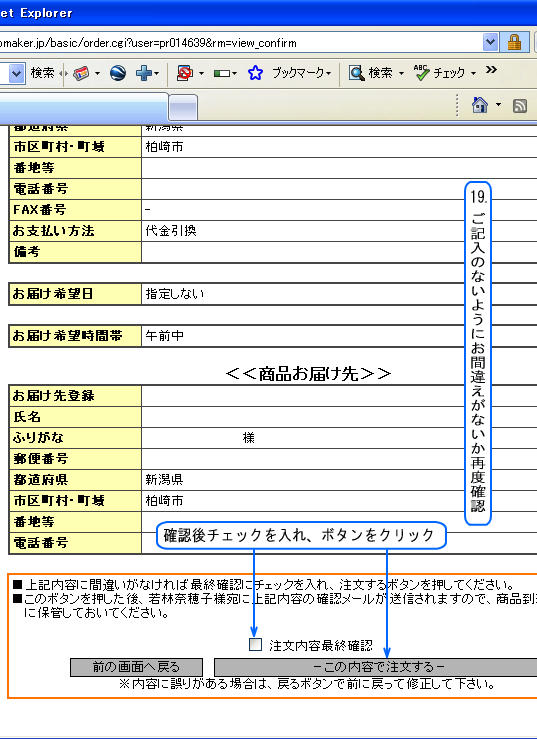
Task: Open the チェック dropdown arrow
Action: click(x=473, y=74)
